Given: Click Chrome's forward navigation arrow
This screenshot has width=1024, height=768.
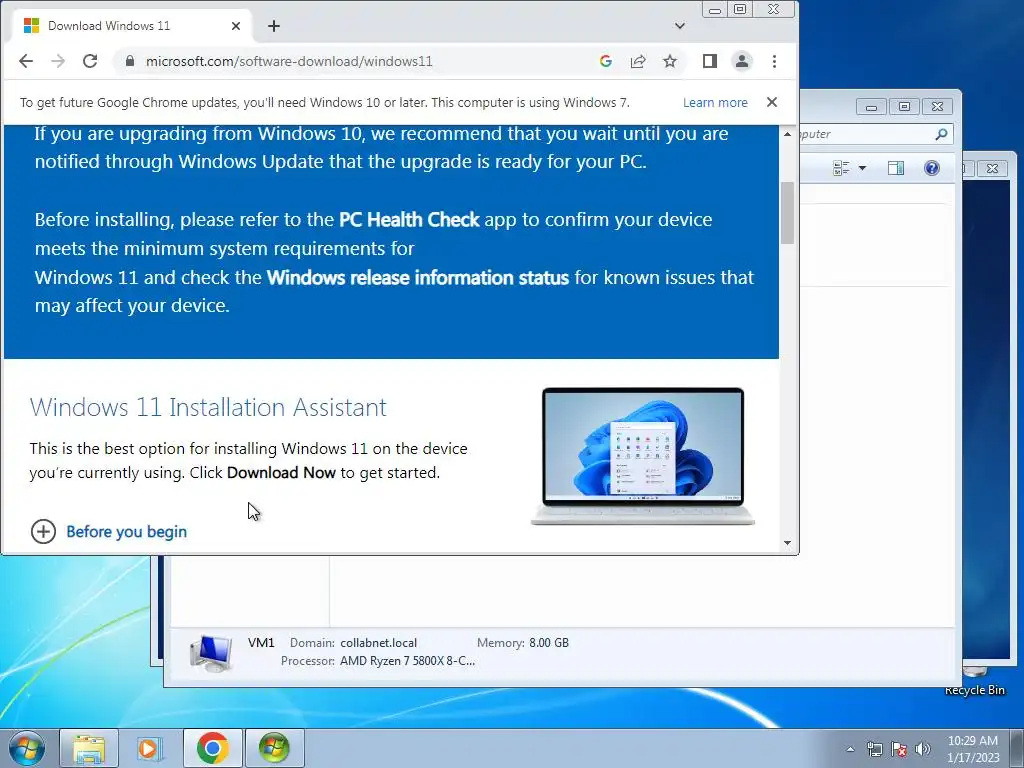Looking at the screenshot, I should pyautogui.click(x=58, y=61).
